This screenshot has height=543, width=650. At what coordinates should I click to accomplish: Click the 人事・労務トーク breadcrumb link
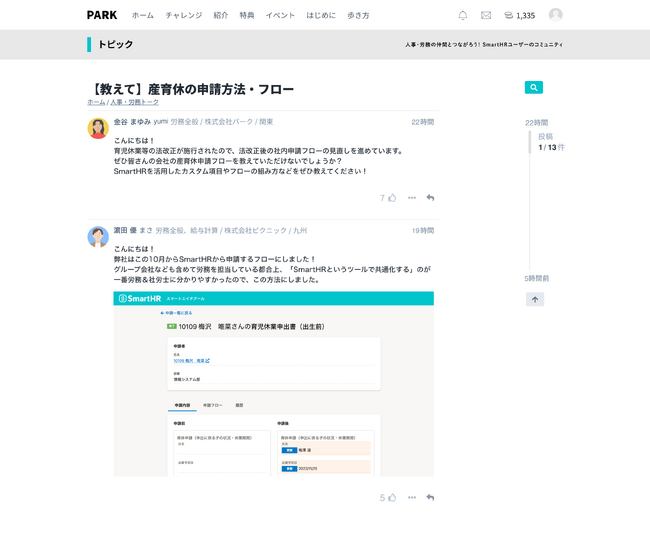134,102
